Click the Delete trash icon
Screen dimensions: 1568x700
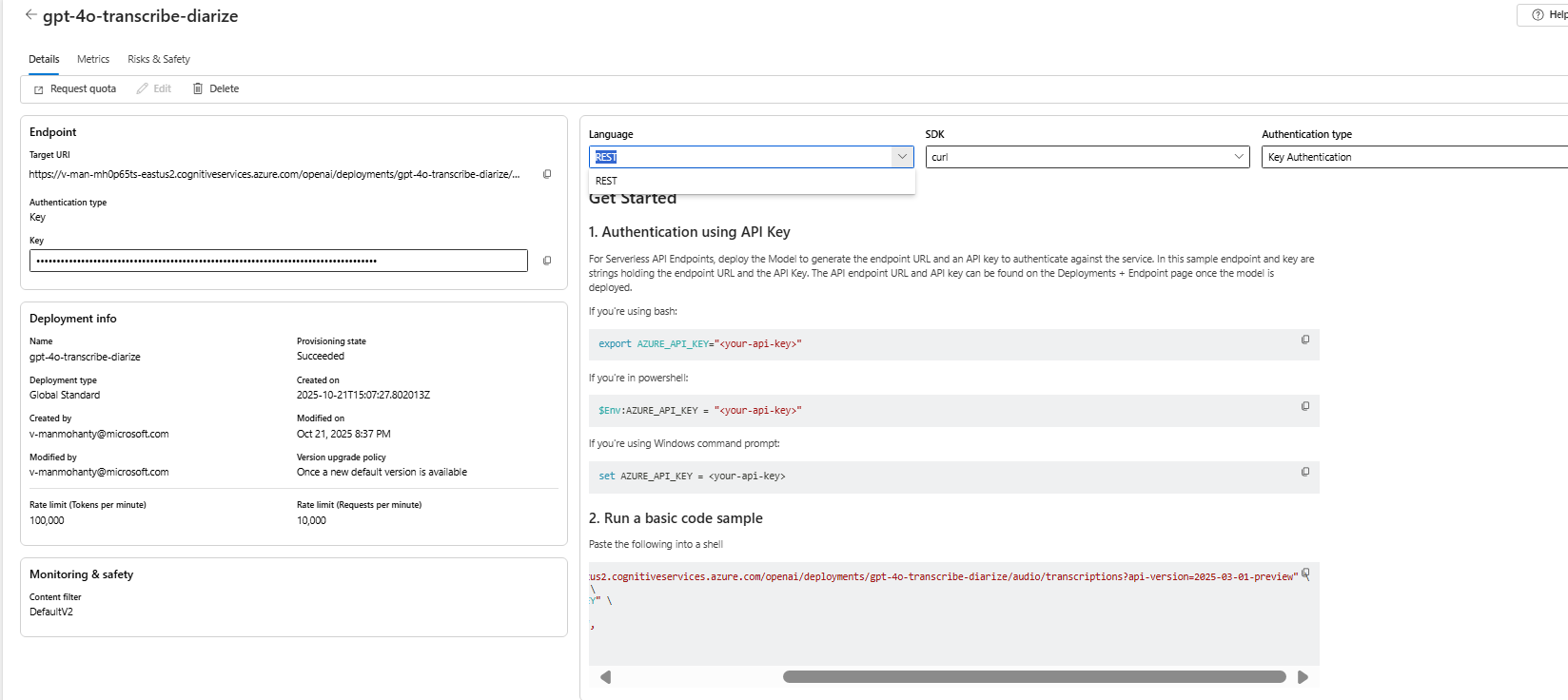pyautogui.click(x=198, y=88)
